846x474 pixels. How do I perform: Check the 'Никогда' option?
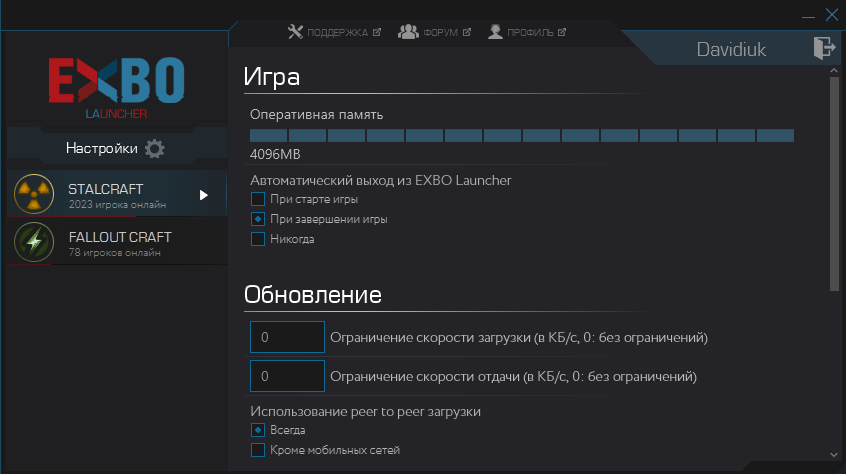tap(258, 239)
